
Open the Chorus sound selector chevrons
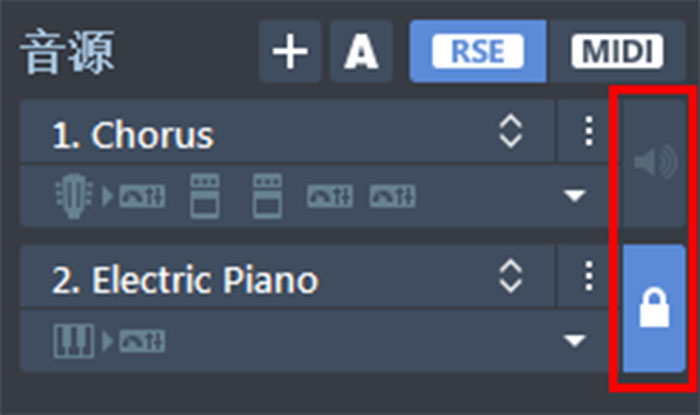[x=511, y=131]
